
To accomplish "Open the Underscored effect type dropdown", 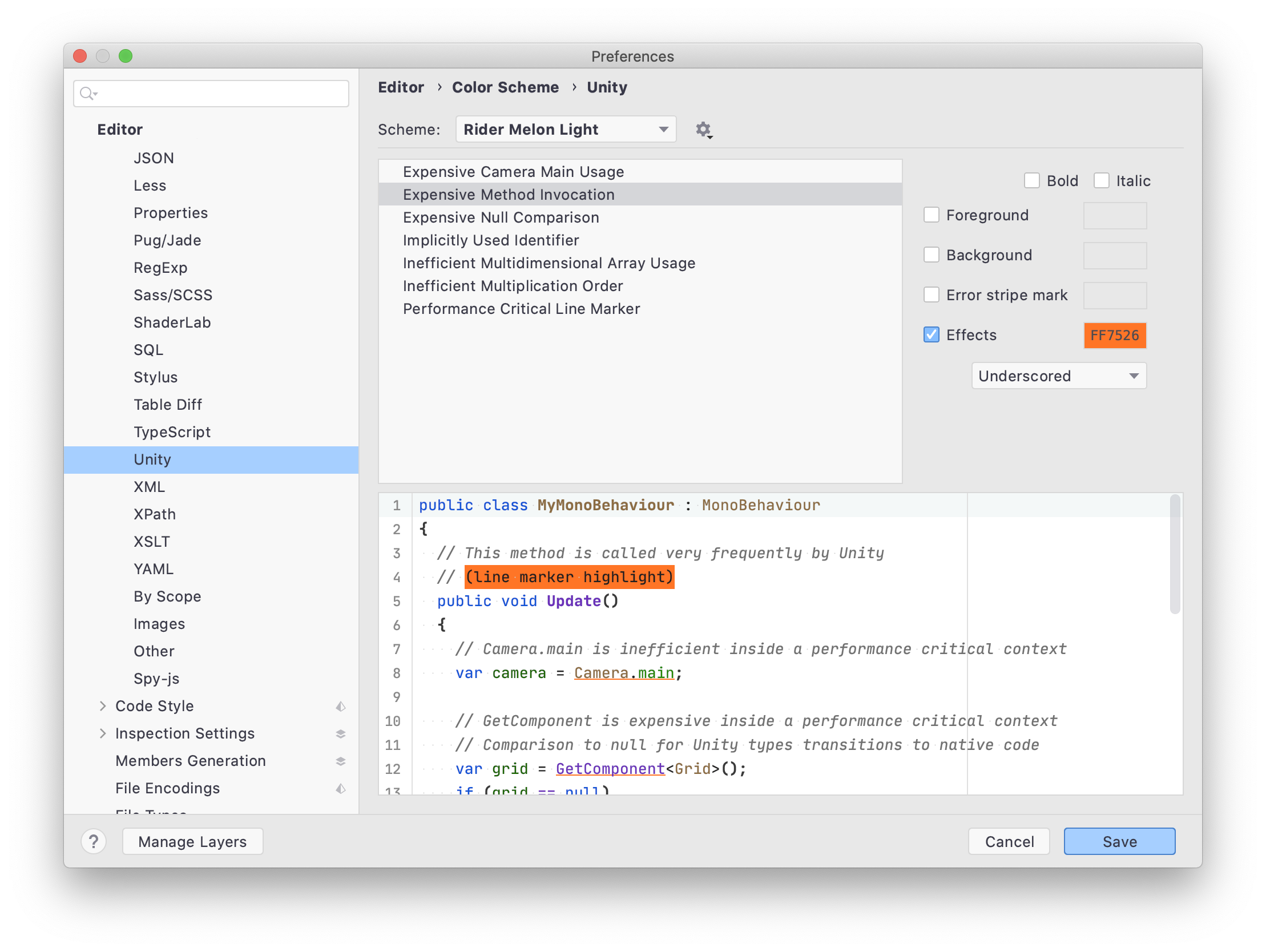I will point(1058,376).
